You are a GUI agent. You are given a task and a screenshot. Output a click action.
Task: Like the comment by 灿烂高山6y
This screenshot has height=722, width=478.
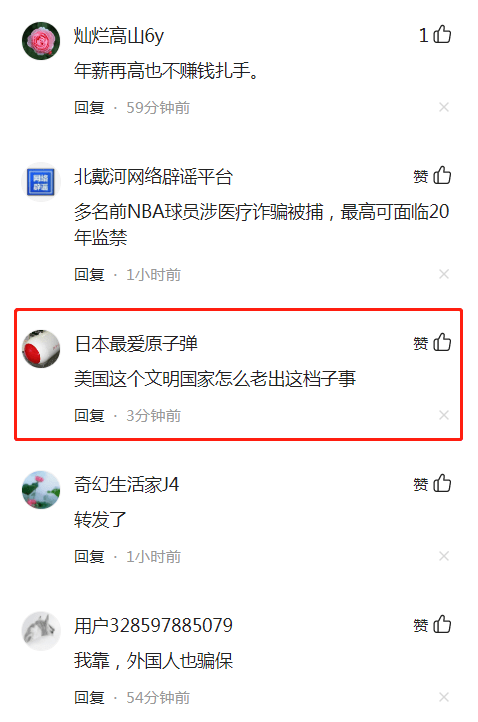442,35
